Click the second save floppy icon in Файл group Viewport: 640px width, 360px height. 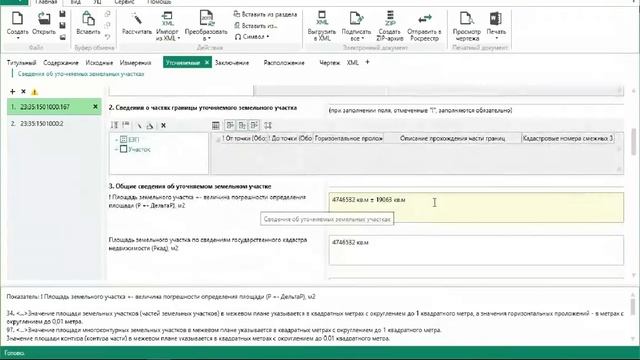[62, 25]
